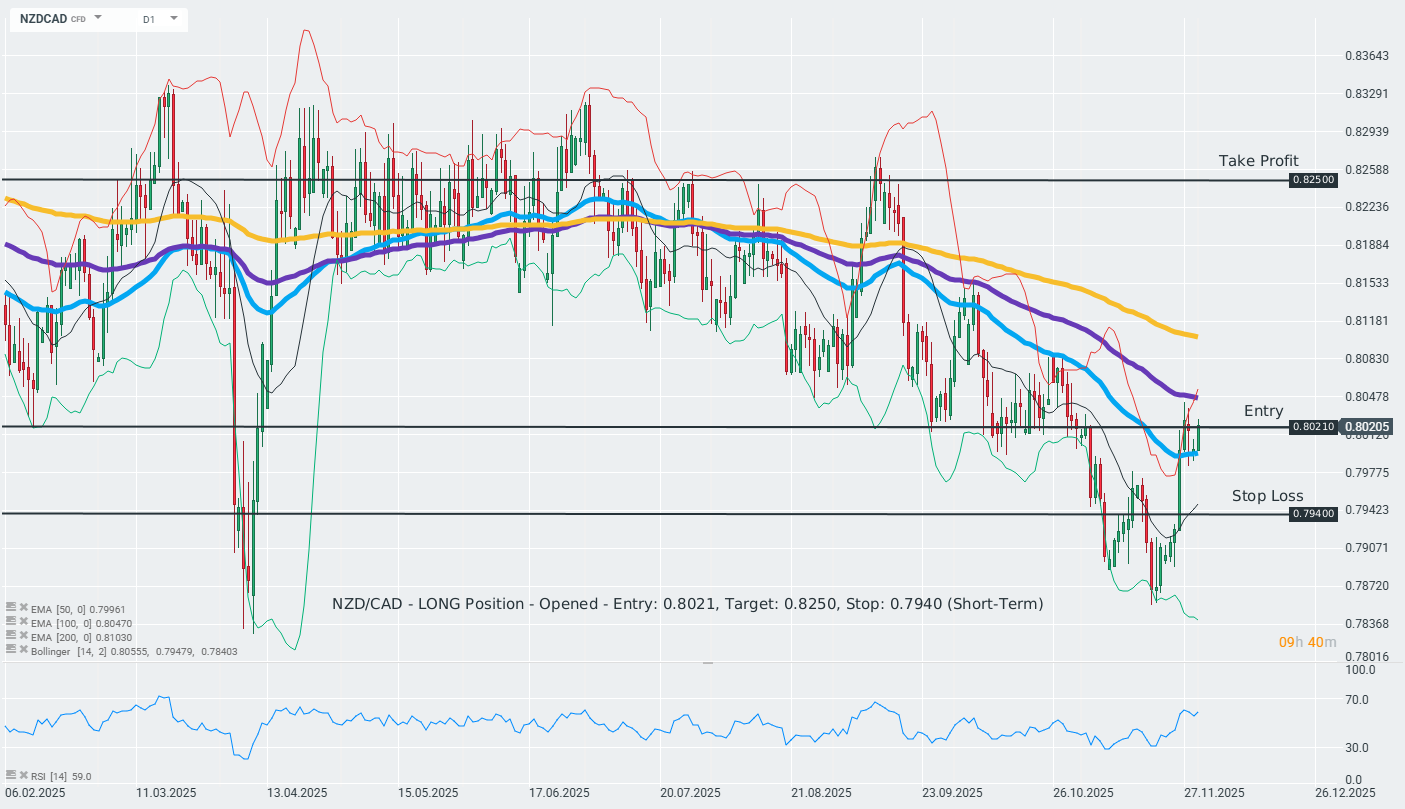Open settings for the RSI [14] indicator
The image size is (1405, 809).
point(10,775)
